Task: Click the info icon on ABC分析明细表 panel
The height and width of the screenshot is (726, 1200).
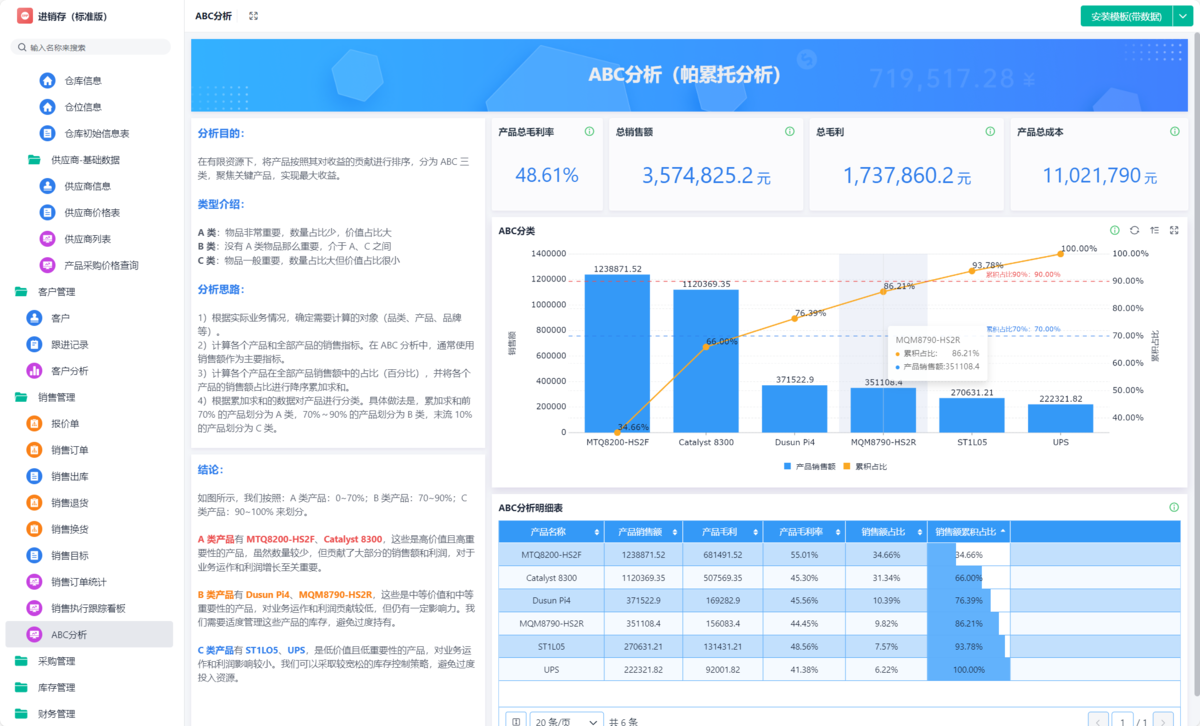Action: tap(1174, 507)
